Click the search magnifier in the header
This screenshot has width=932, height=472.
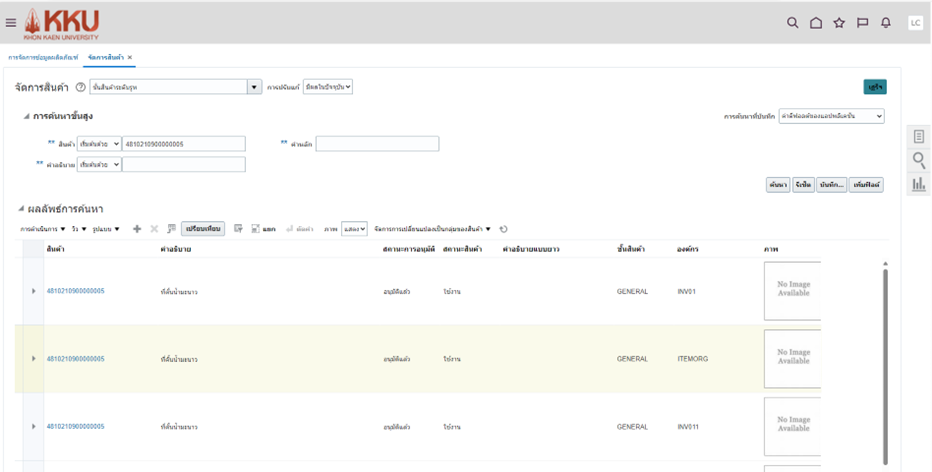(792, 23)
